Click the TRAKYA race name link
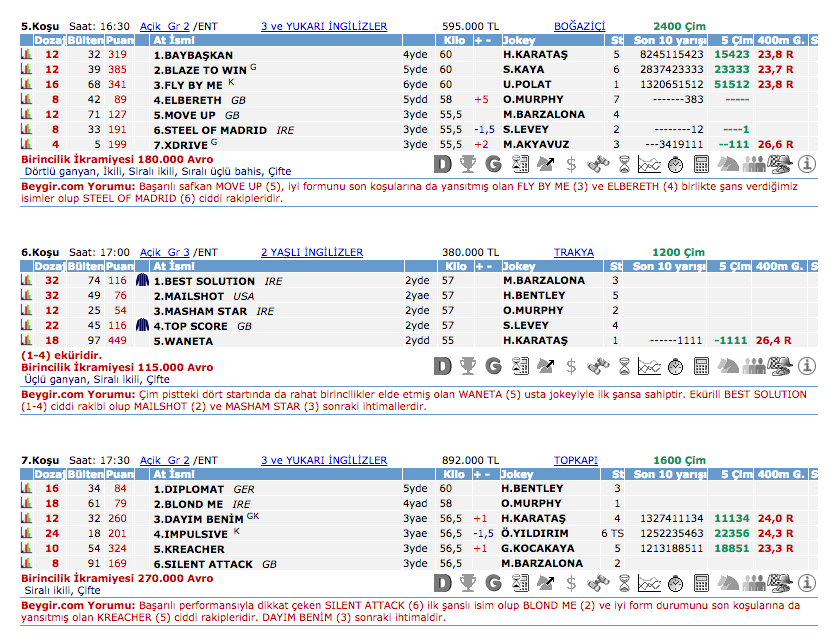The width and height of the screenshot is (838, 644). point(573,252)
